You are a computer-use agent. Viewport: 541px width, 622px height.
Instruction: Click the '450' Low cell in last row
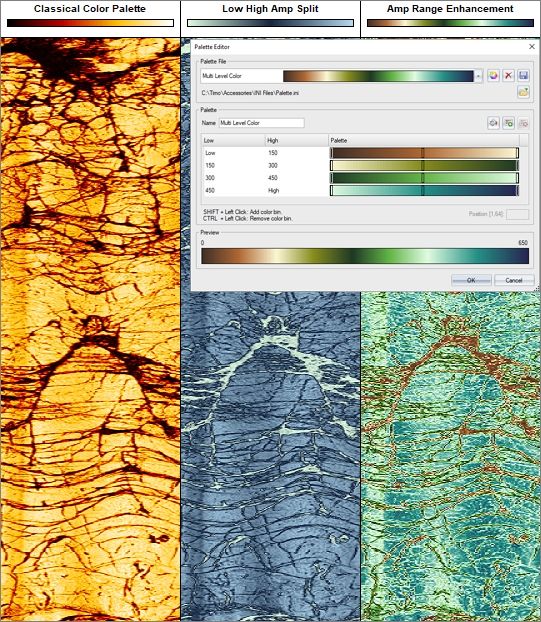pos(210,190)
